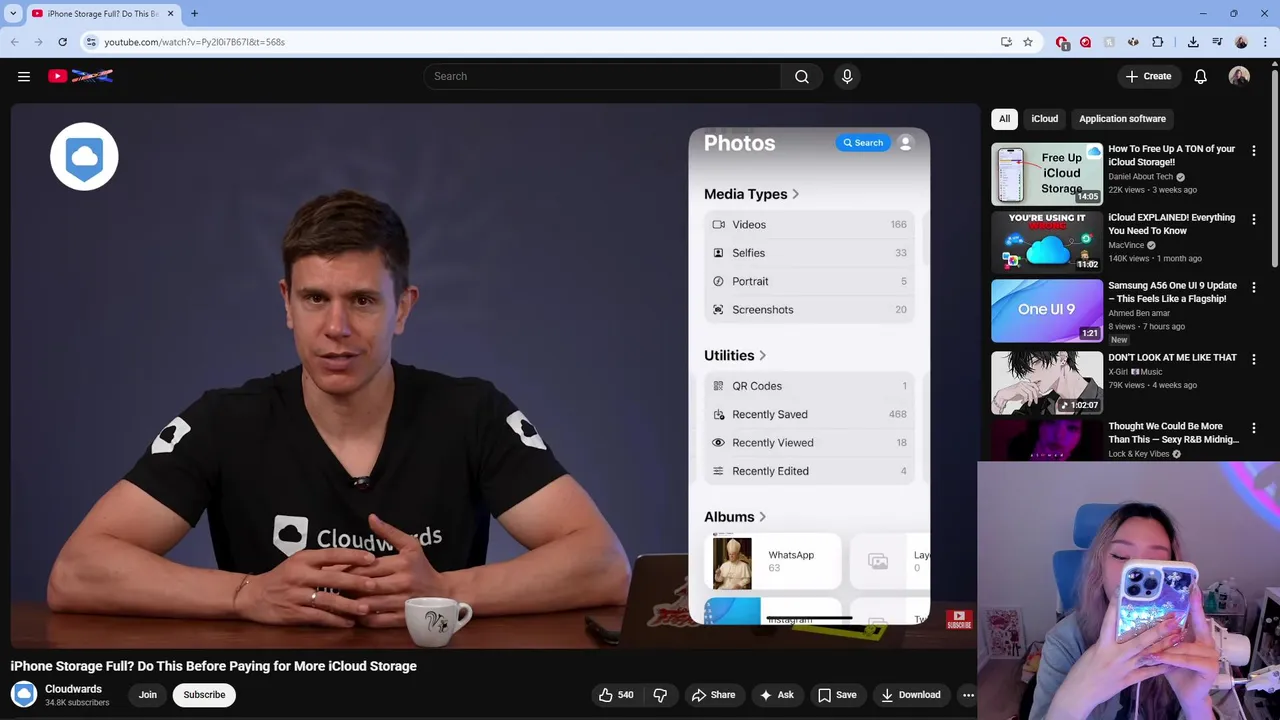Image resolution: width=1280 pixels, height=720 pixels.
Task: Click the Download button
Action: point(911,695)
